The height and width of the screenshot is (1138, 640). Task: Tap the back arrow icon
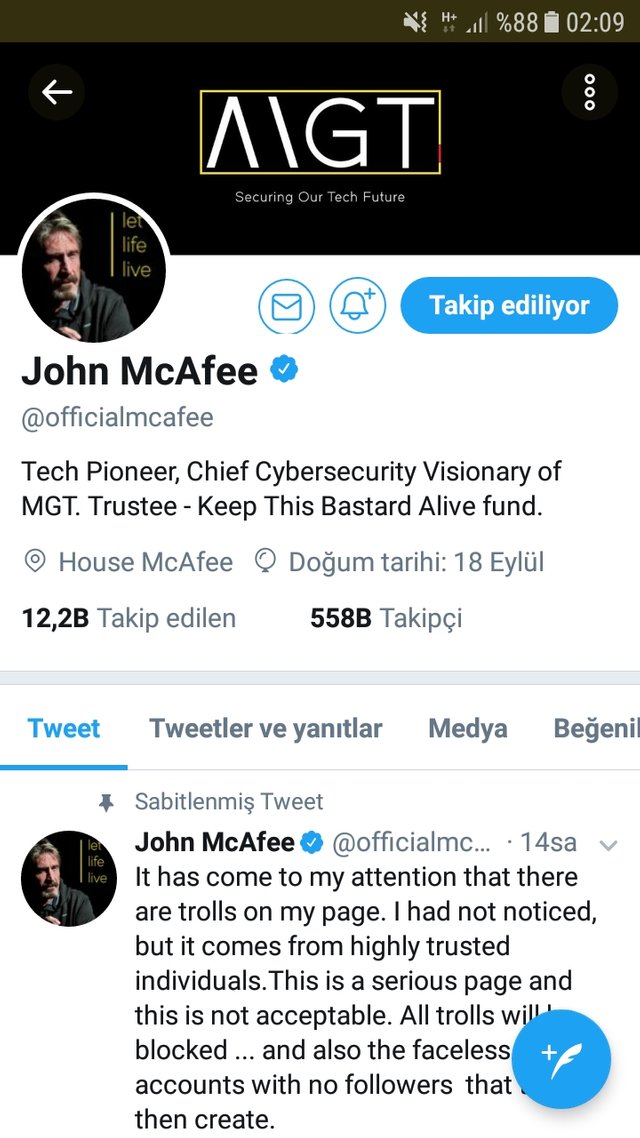[57, 92]
